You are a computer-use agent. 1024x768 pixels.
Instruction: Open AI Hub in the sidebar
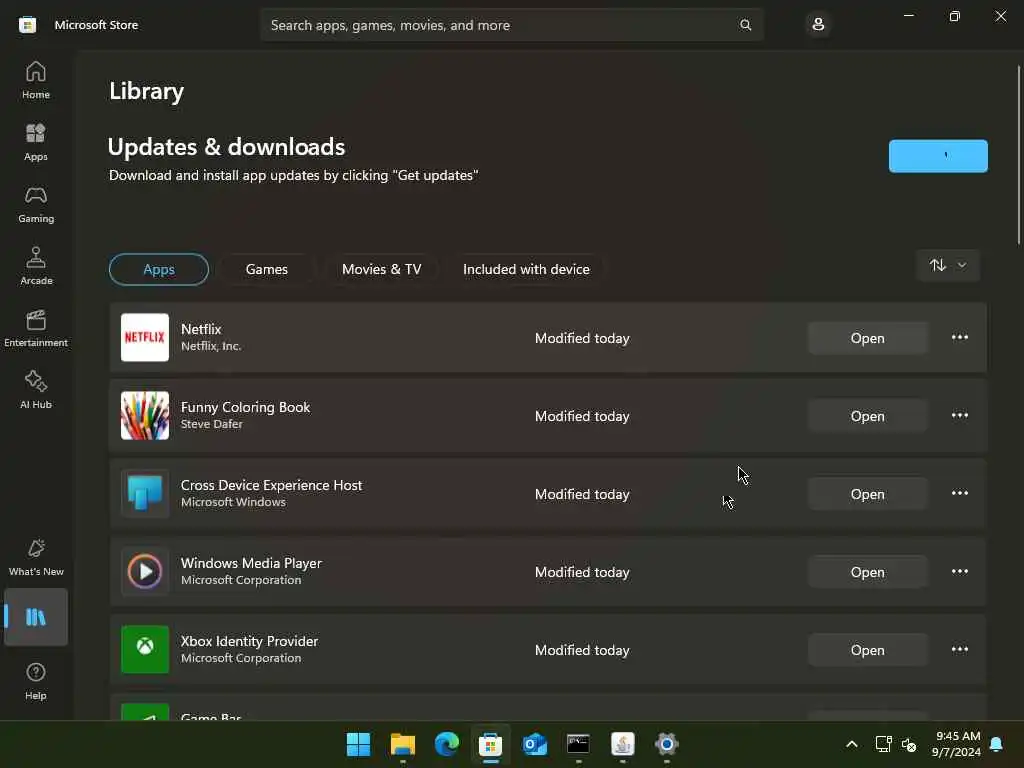[x=36, y=391]
